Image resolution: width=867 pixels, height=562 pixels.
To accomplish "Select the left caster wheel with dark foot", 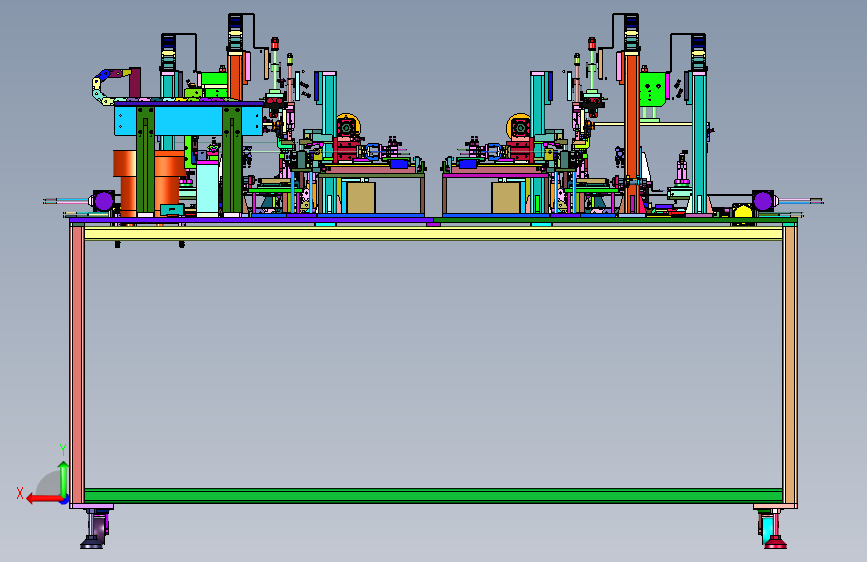I will pyautogui.click(x=95, y=529).
